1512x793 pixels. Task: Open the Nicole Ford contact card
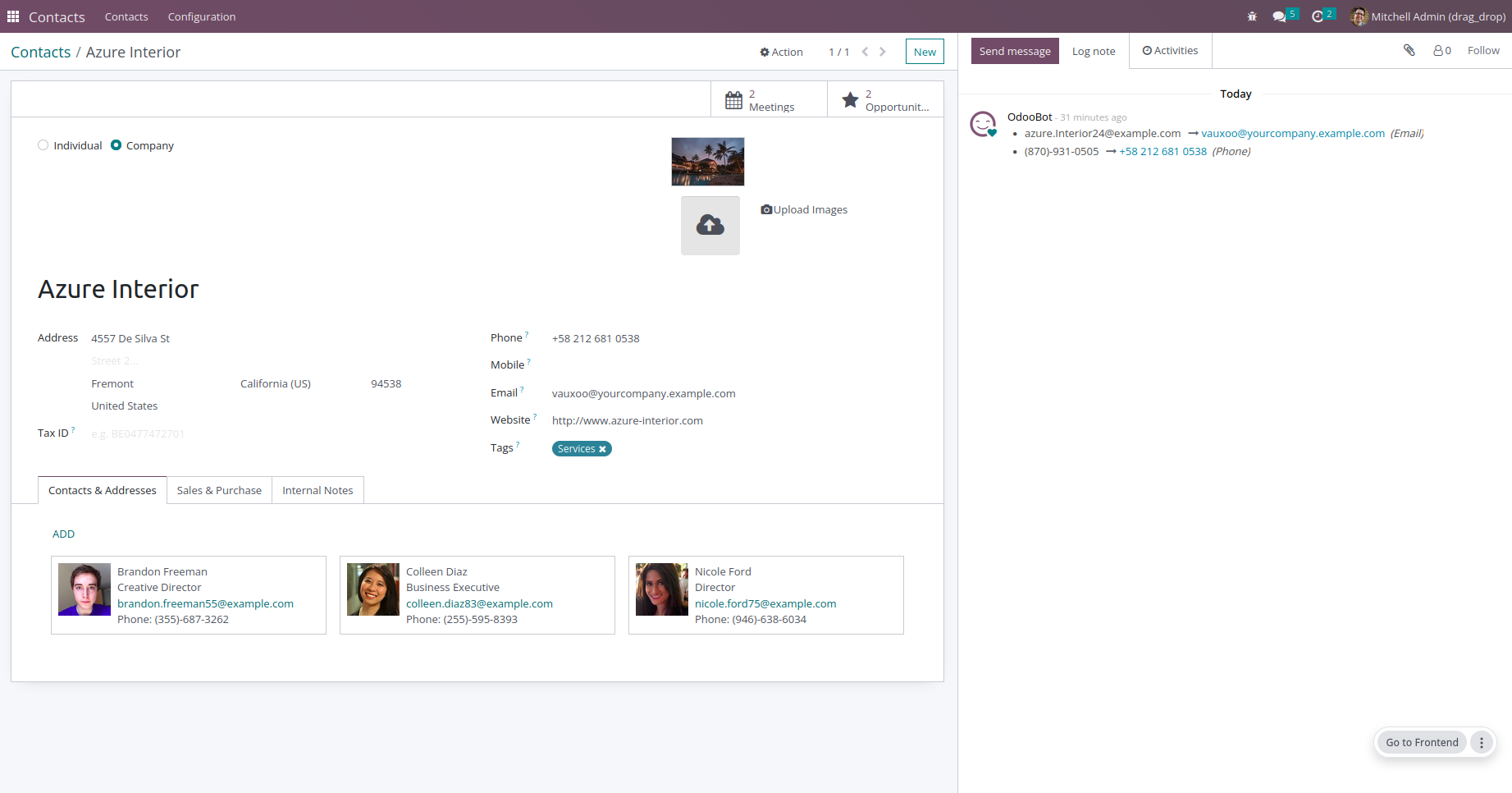(x=766, y=595)
